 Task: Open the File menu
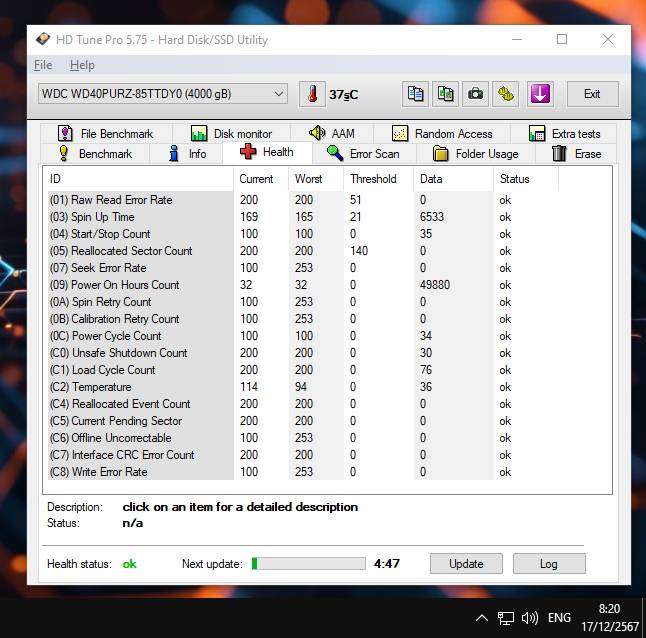coord(43,65)
